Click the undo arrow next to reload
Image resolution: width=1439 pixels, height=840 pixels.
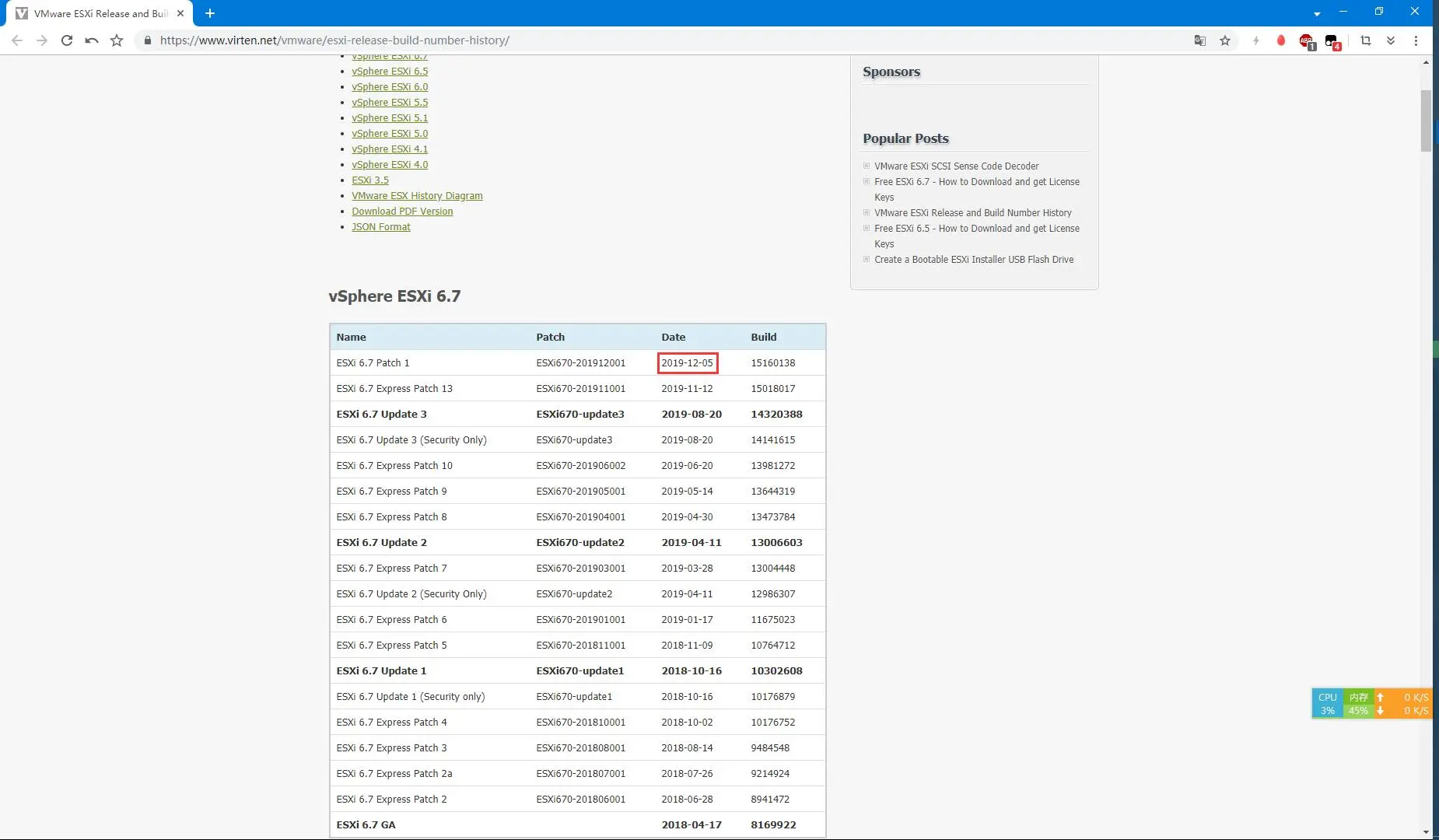[x=92, y=40]
